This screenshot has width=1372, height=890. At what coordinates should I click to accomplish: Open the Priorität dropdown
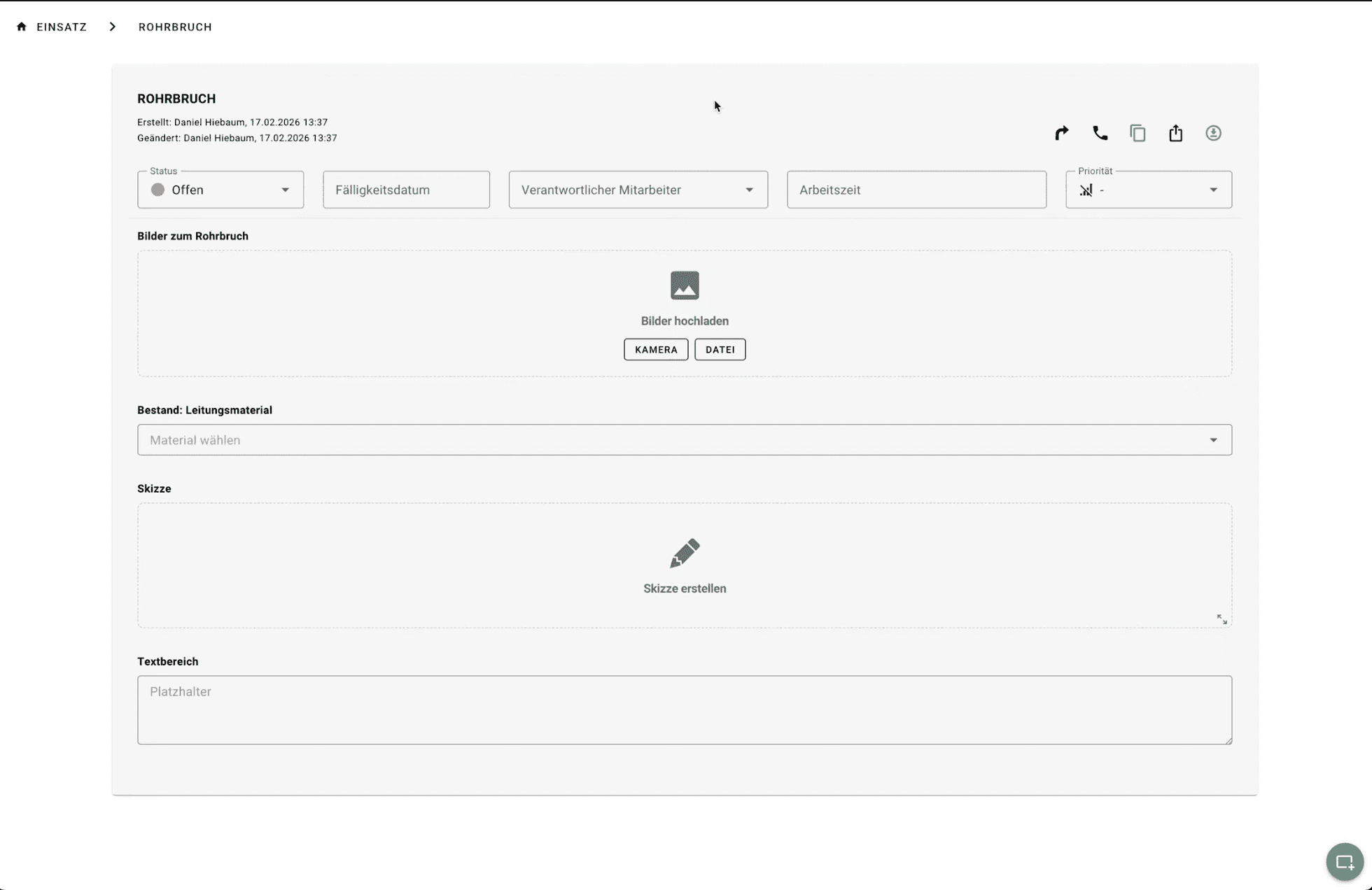(x=1148, y=190)
